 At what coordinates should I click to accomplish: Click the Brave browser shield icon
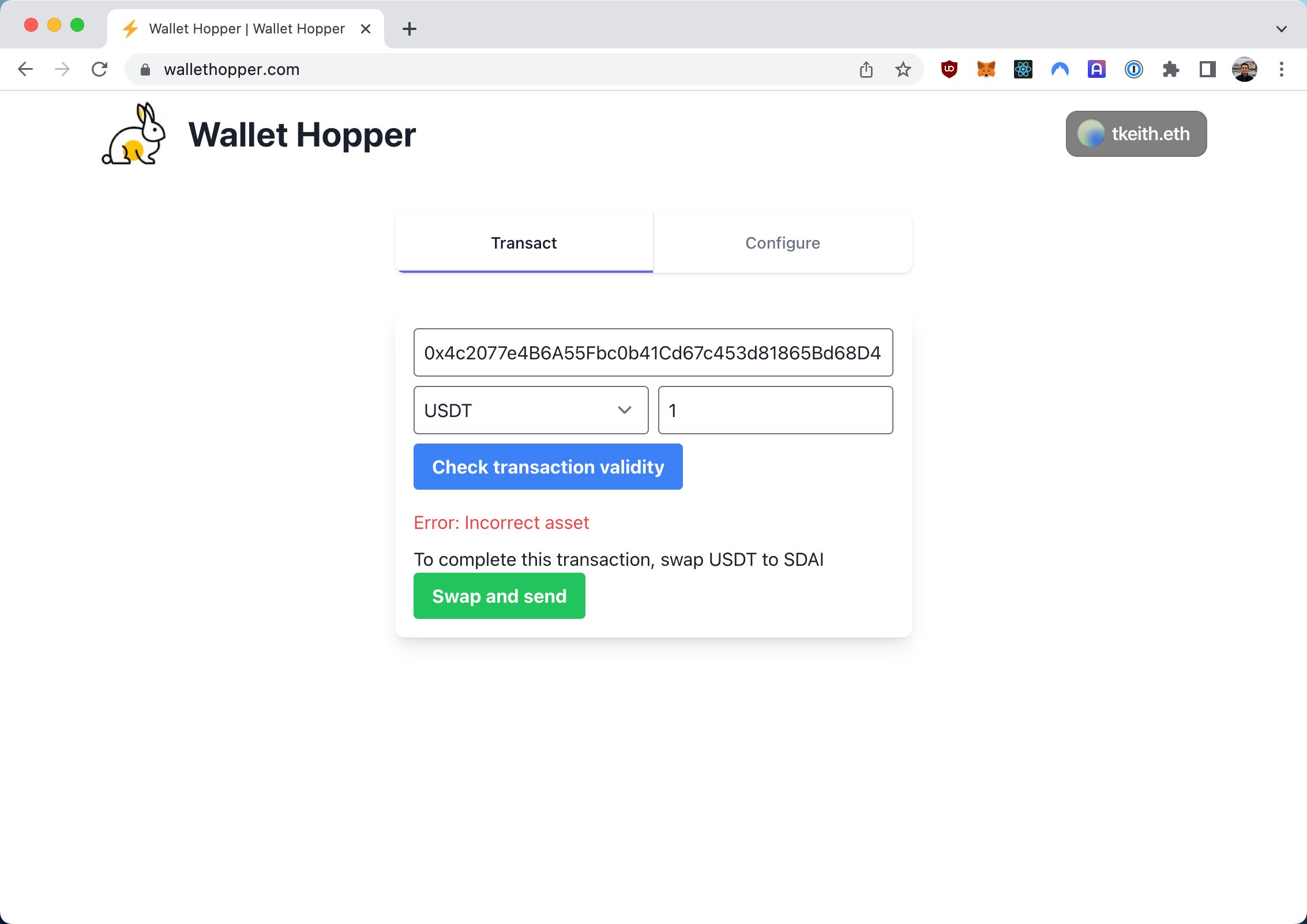pyautogui.click(x=948, y=69)
